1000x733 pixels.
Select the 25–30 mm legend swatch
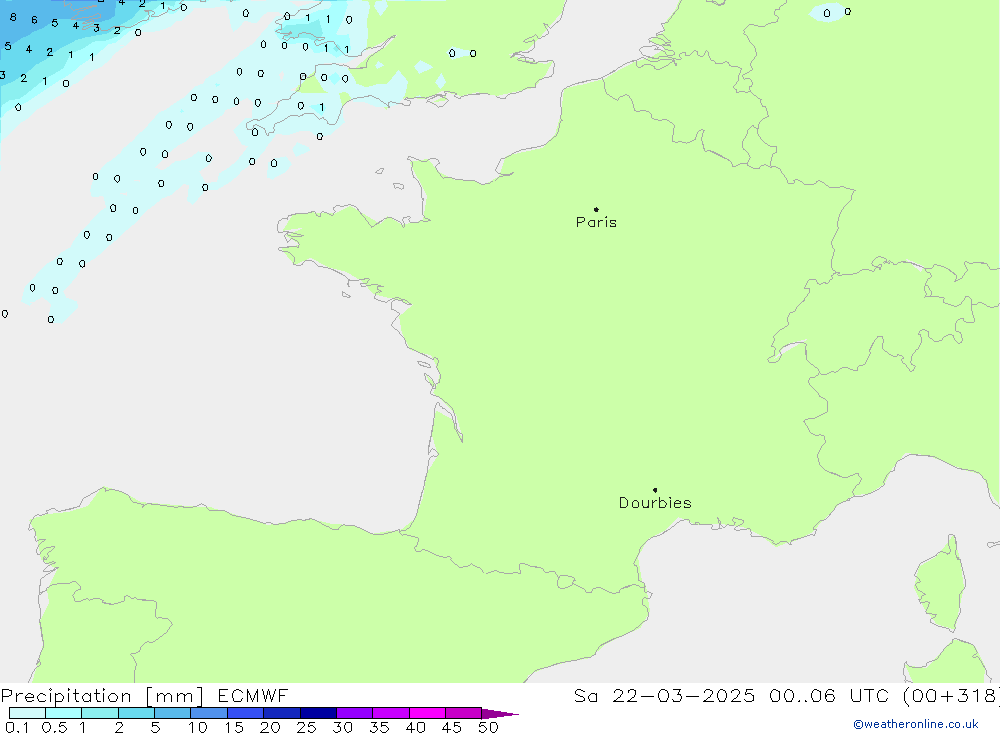(x=318, y=713)
